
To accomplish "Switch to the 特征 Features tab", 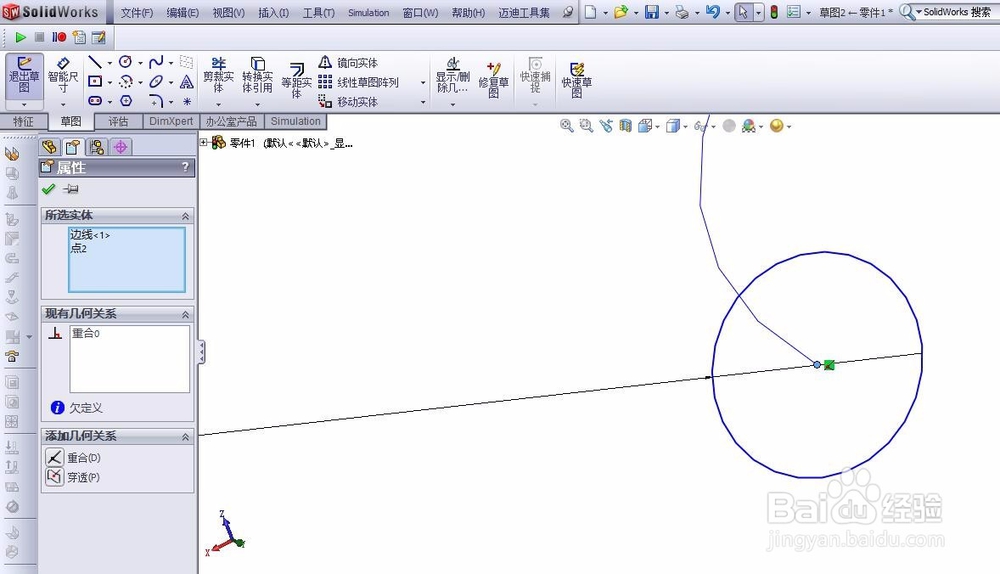I will 23,121.
